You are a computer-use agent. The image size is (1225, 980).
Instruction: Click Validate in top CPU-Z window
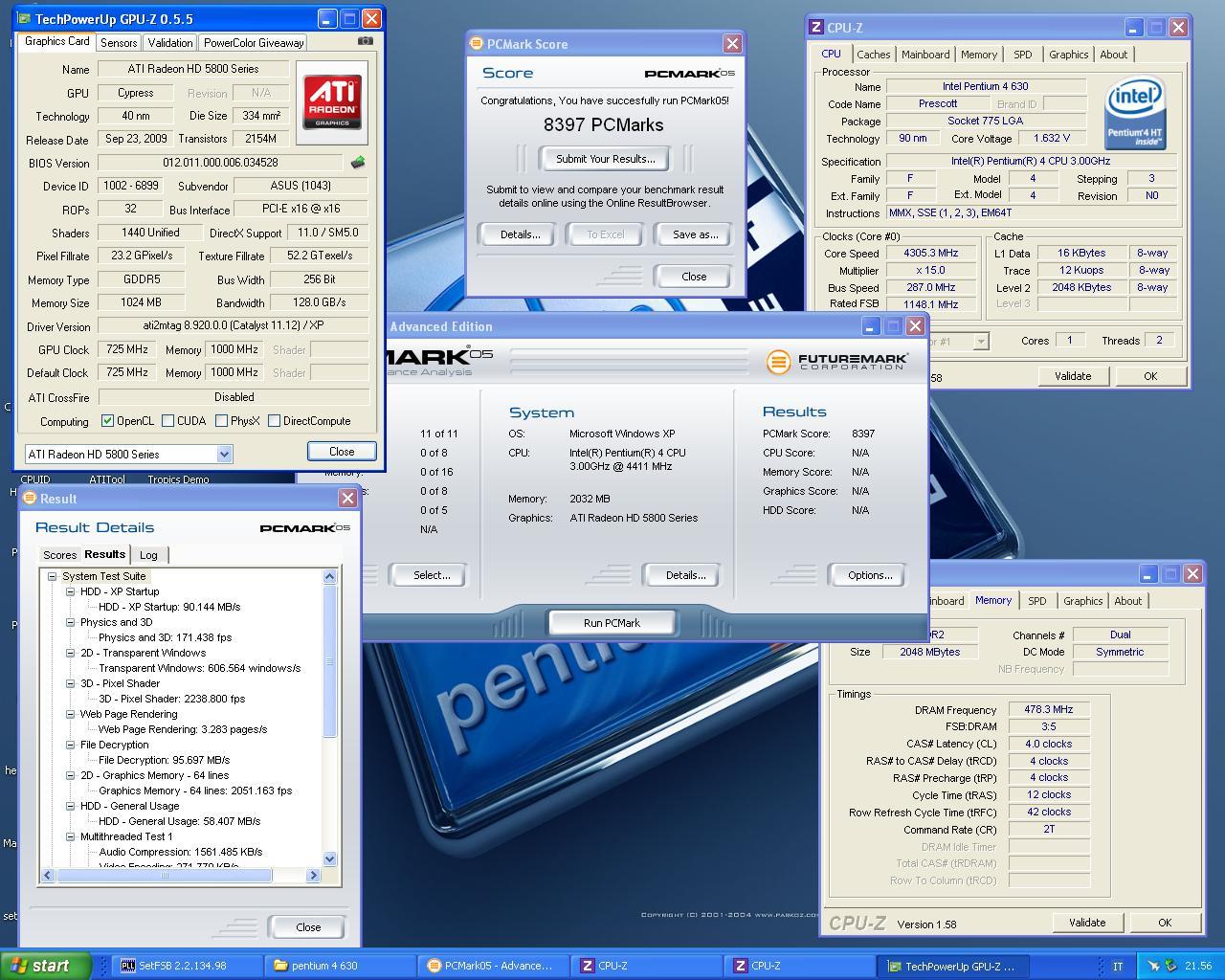[1073, 376]
